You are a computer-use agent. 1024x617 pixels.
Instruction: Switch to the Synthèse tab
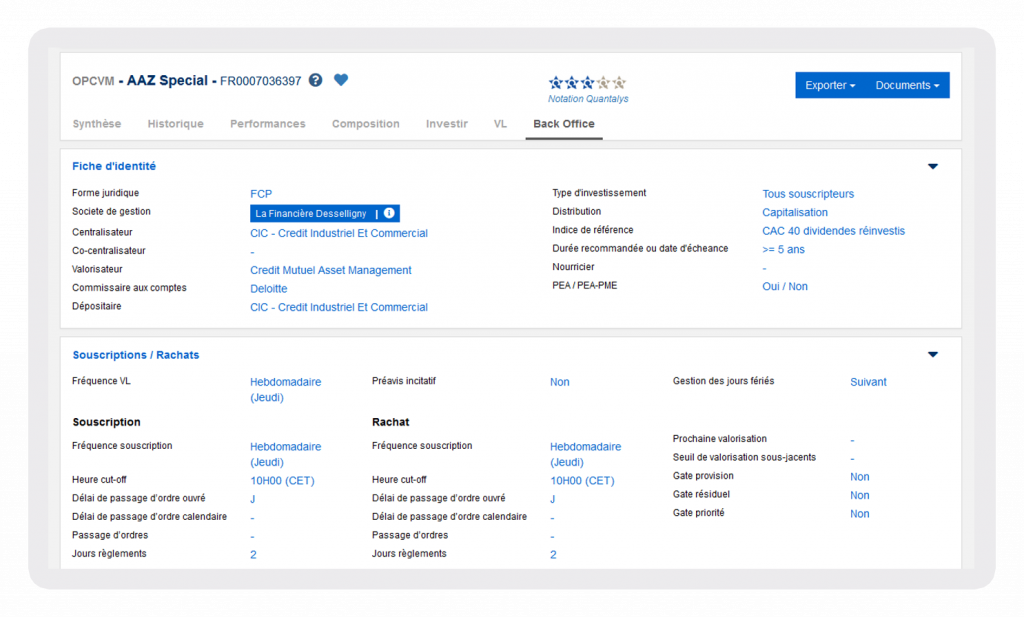pyautogui.click(x=97, y=124)
